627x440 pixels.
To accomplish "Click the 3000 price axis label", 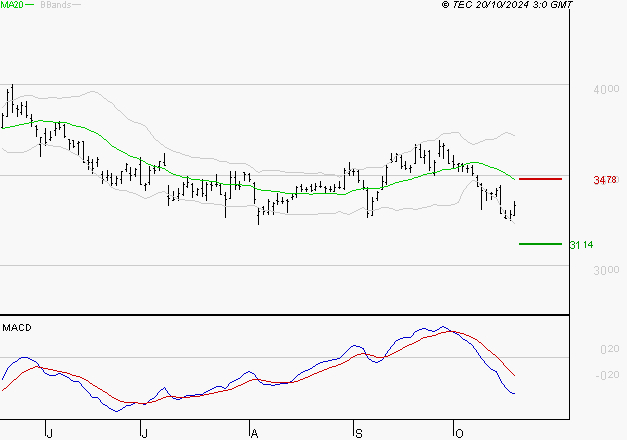I will 606,270.
